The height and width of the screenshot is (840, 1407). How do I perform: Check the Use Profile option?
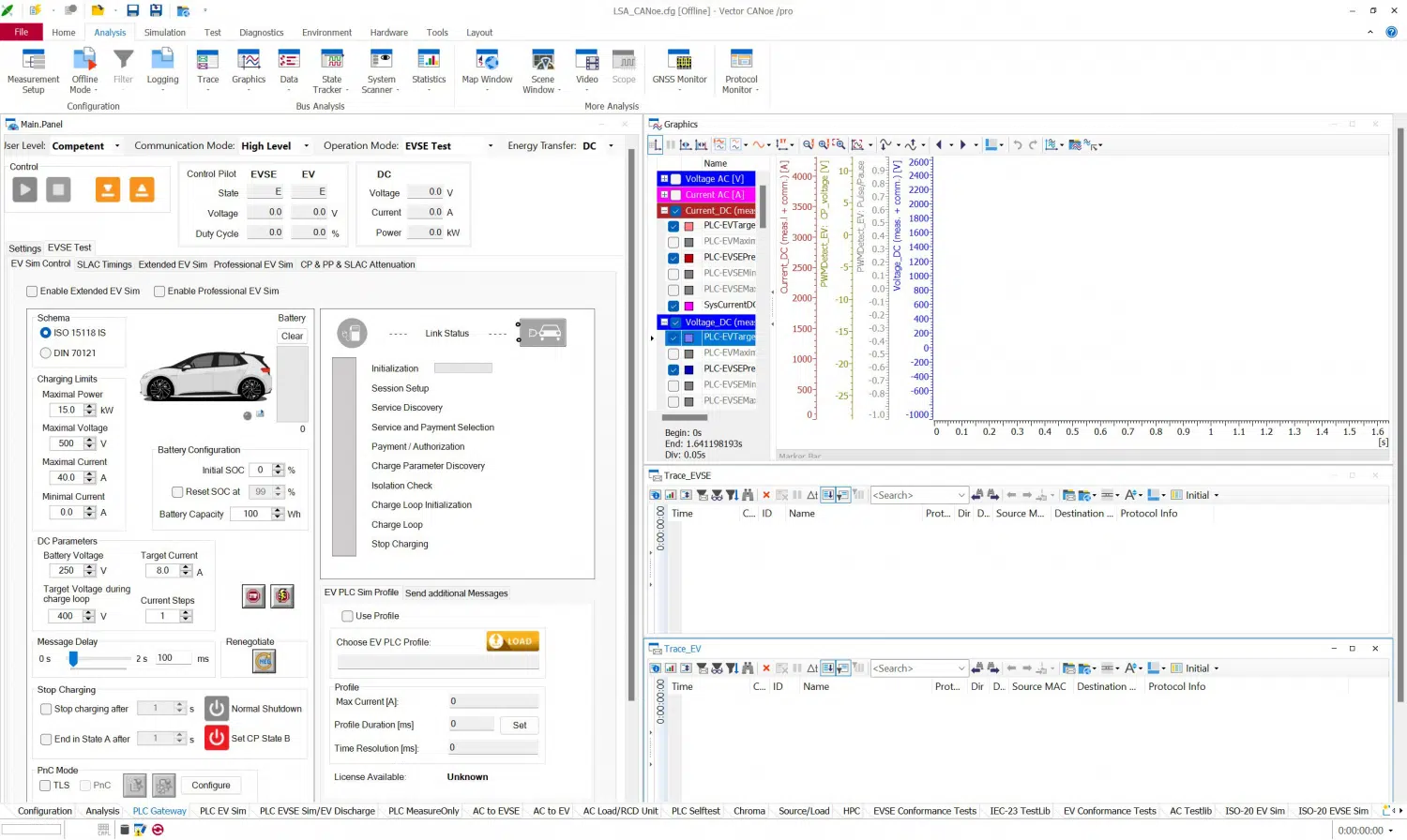[x=348, y=616]
